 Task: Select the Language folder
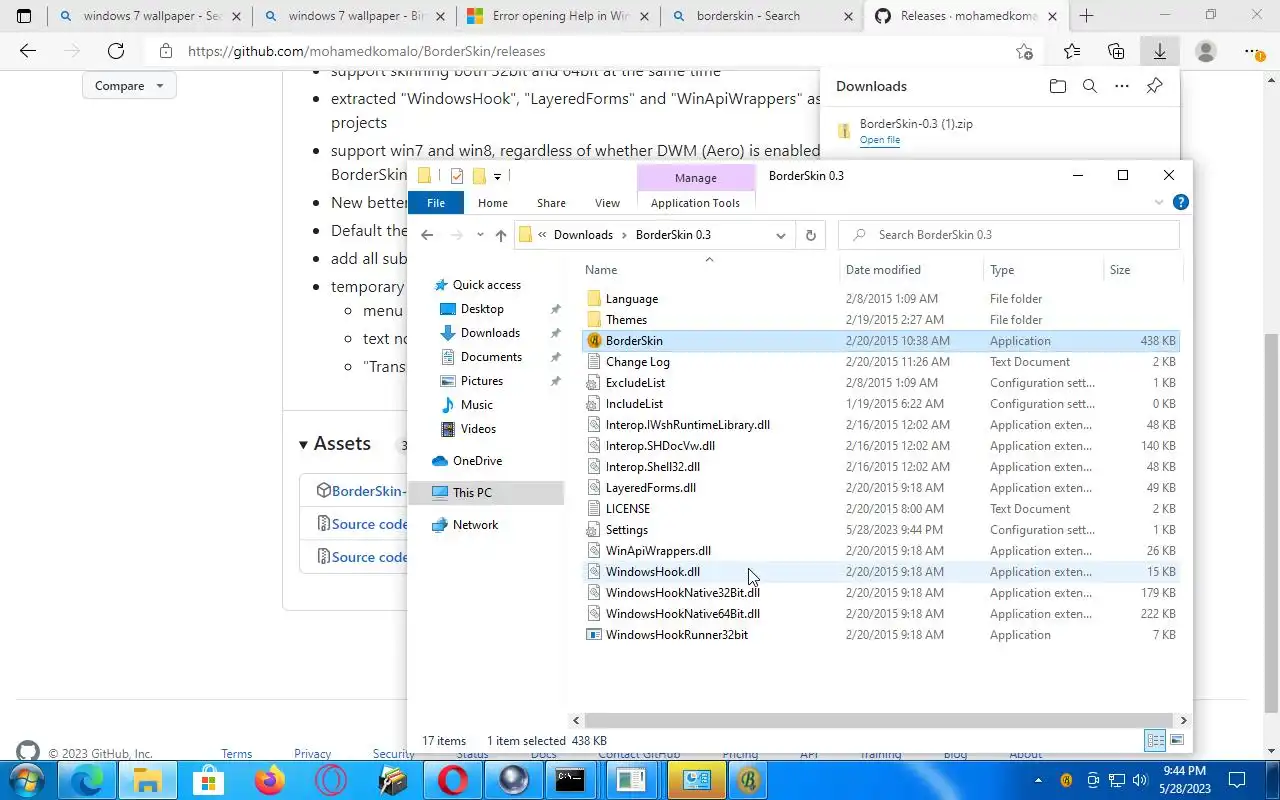tap(880, 299)
